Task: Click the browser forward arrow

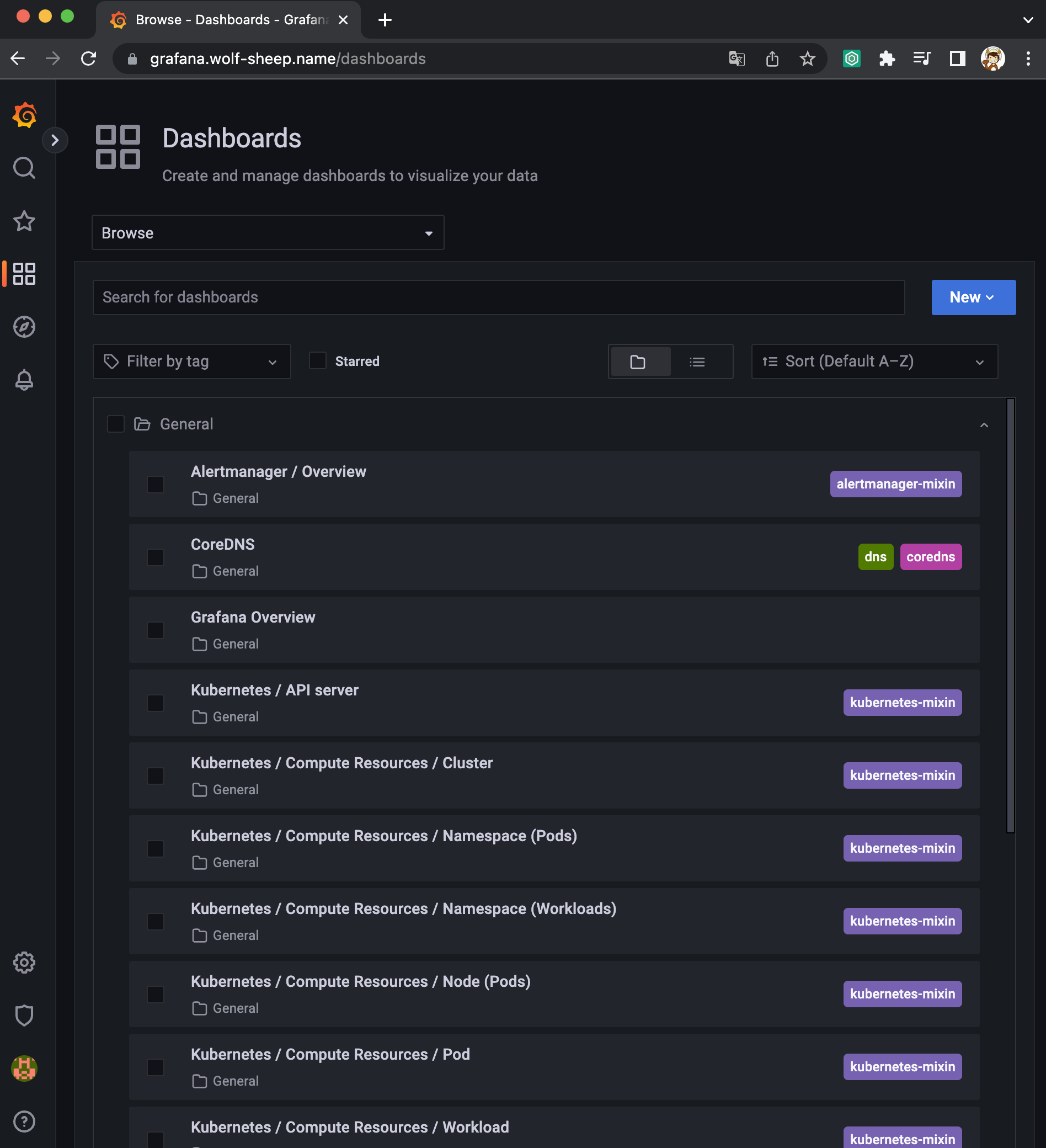Action: tap(53, 59)
